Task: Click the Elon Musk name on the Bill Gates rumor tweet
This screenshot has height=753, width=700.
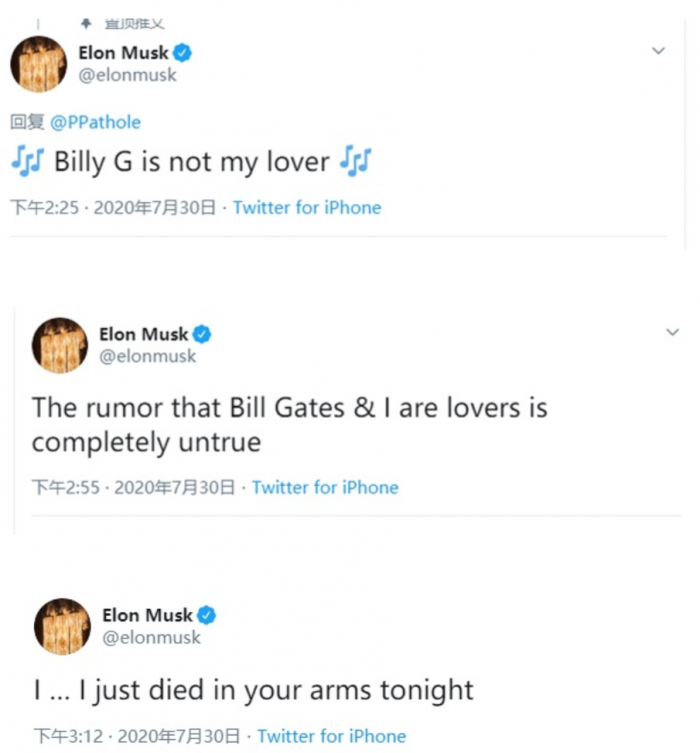Action: 143,334
